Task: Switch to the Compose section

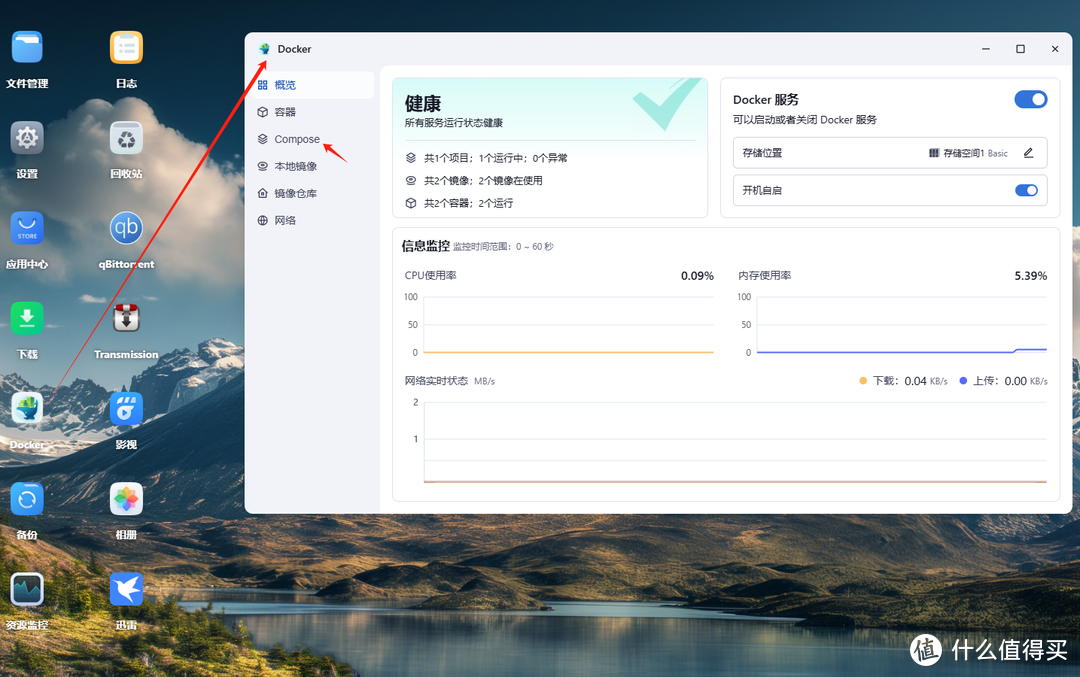Action: point(295,139)
